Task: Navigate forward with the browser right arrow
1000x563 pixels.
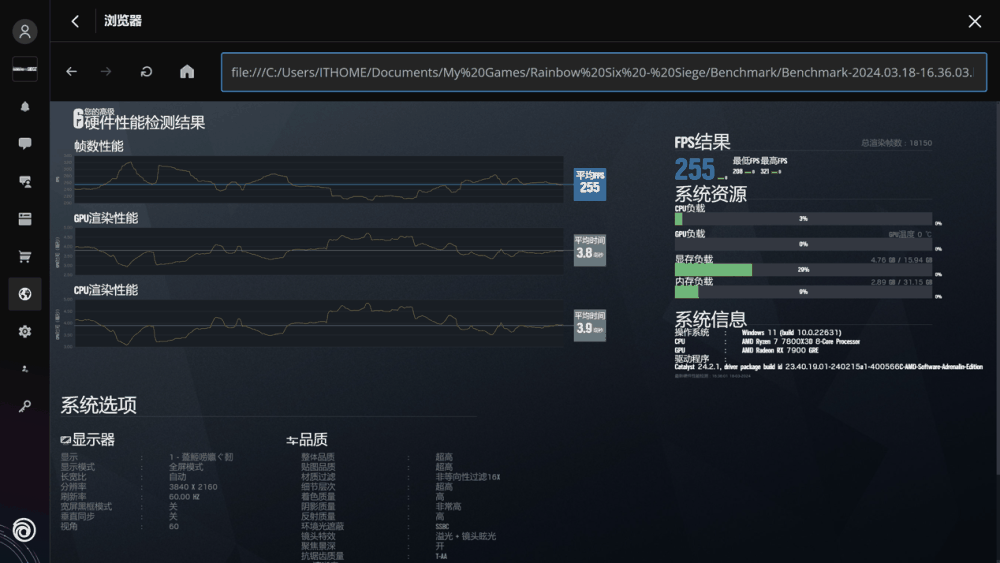Action: click(106, 72)
